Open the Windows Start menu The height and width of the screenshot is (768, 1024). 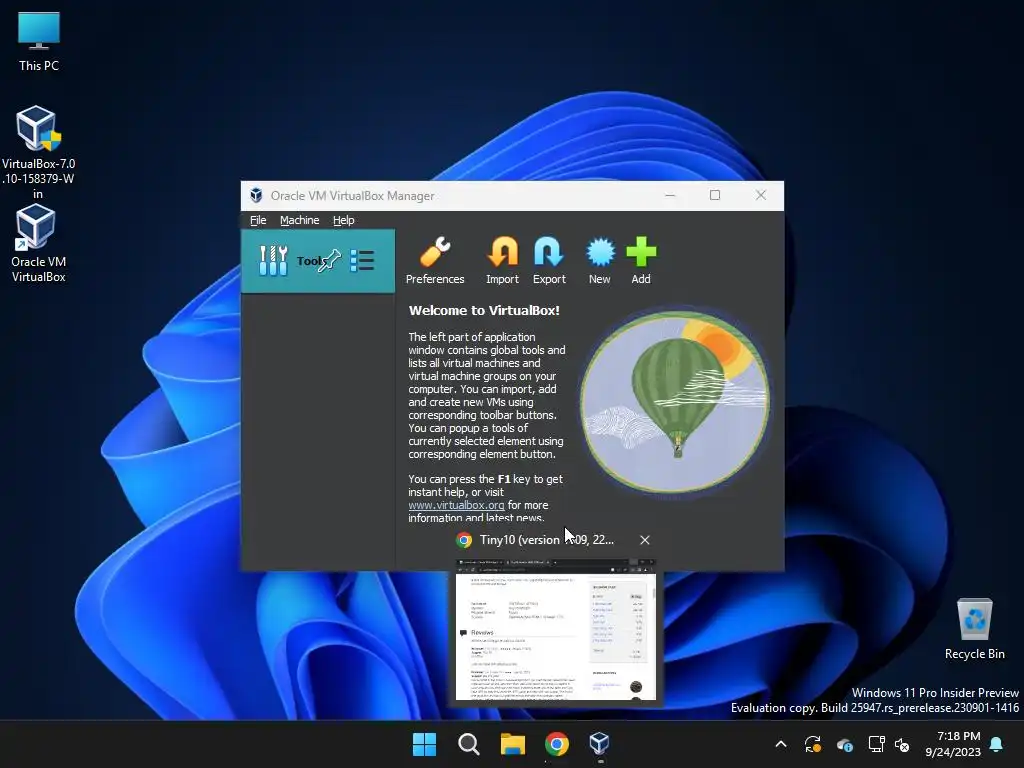(424, 744)
